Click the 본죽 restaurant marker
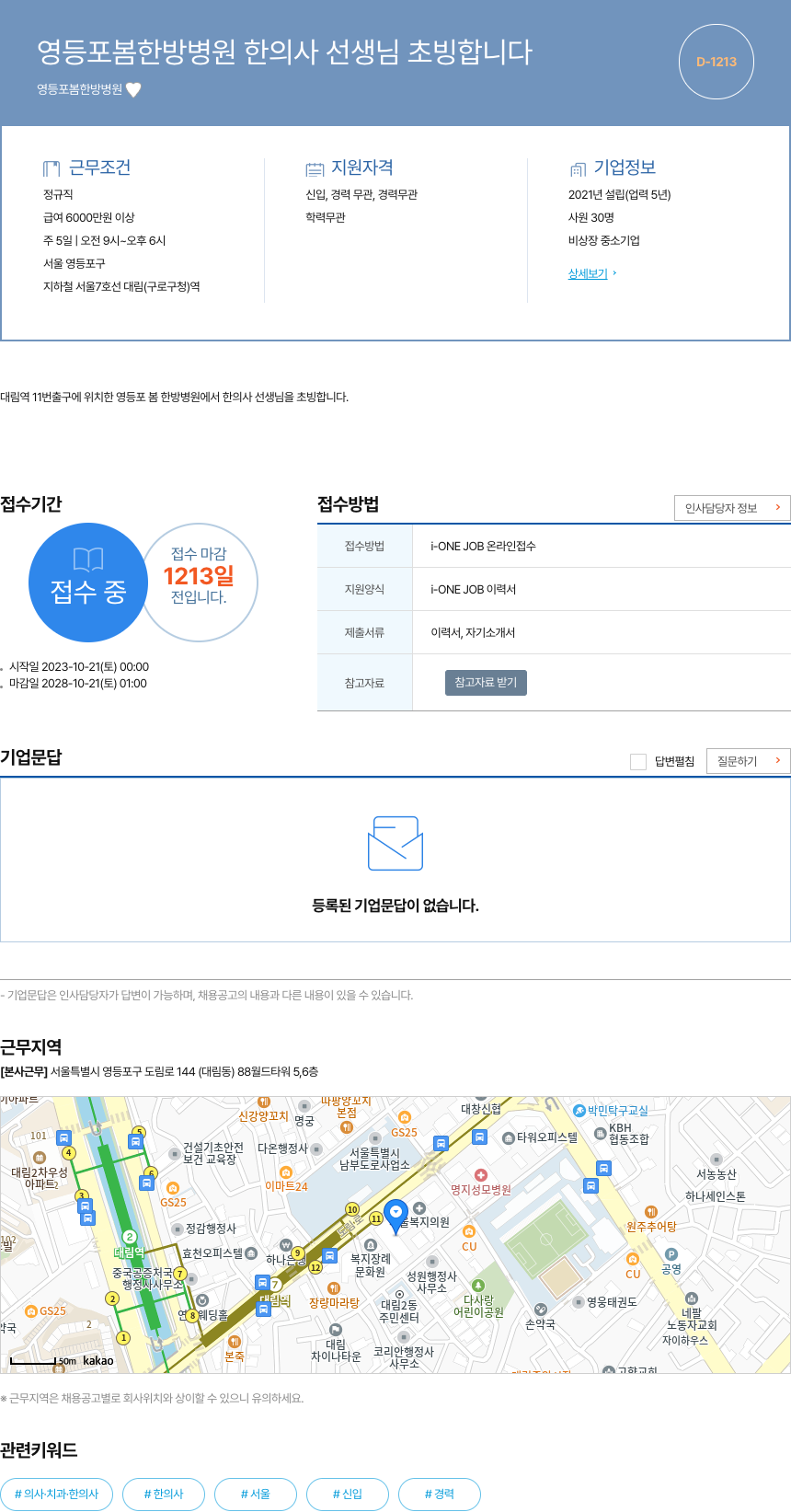This screenshot has width=791, height=1512. tap(235, 1342)
